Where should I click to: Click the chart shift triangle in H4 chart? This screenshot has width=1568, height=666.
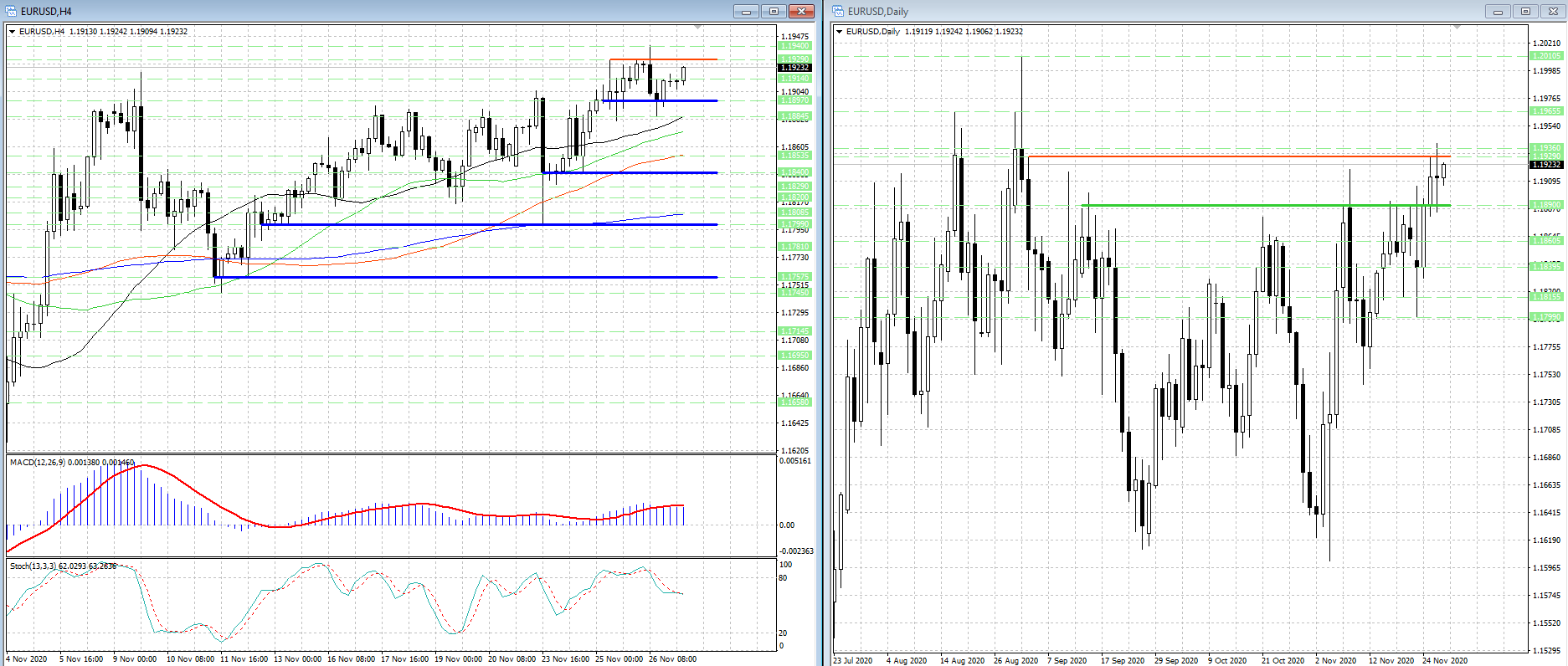(x=698, y=28)
